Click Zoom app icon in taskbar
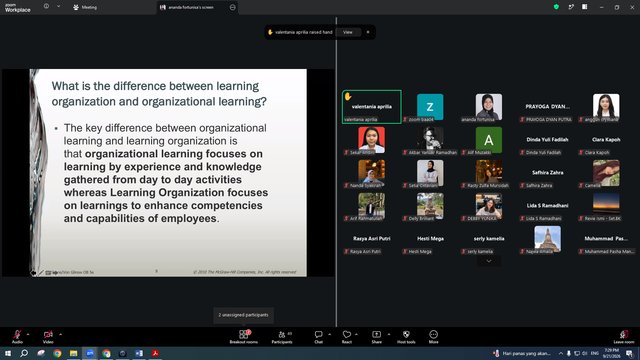The height and width of the screenshot is (360, 640). point(90,353)
